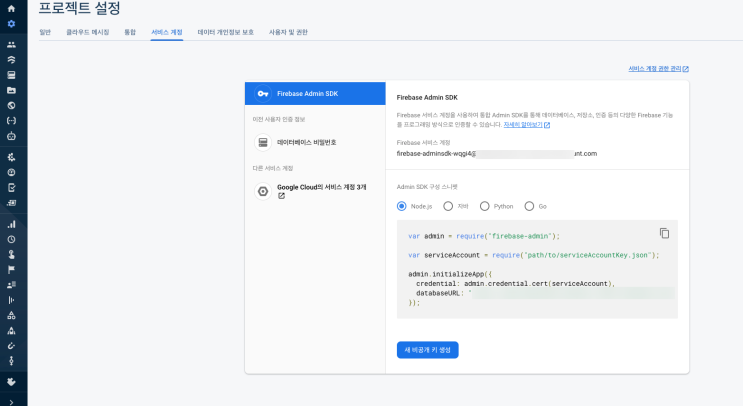Open Machine Learning robot icon
743x406 pixels.
point(11,136)
